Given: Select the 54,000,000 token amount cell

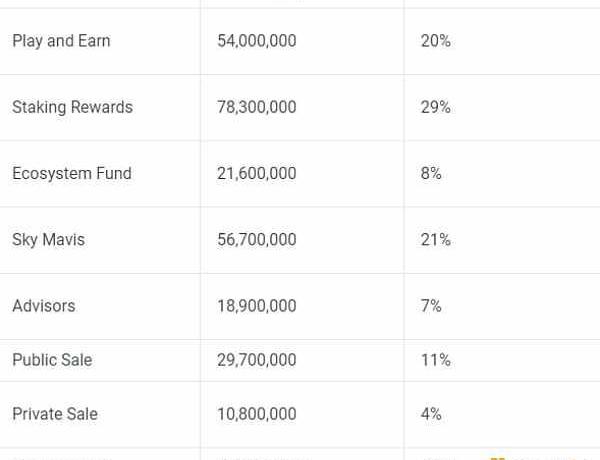Looking at the screenshot, I should [x=256, y=41].
